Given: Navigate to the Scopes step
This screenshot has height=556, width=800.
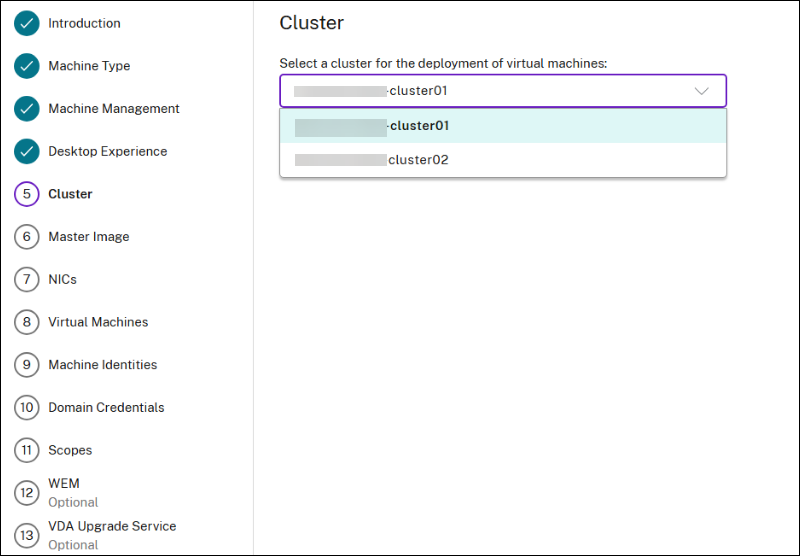Looking at the screenshot, I should tap(70, 451).
